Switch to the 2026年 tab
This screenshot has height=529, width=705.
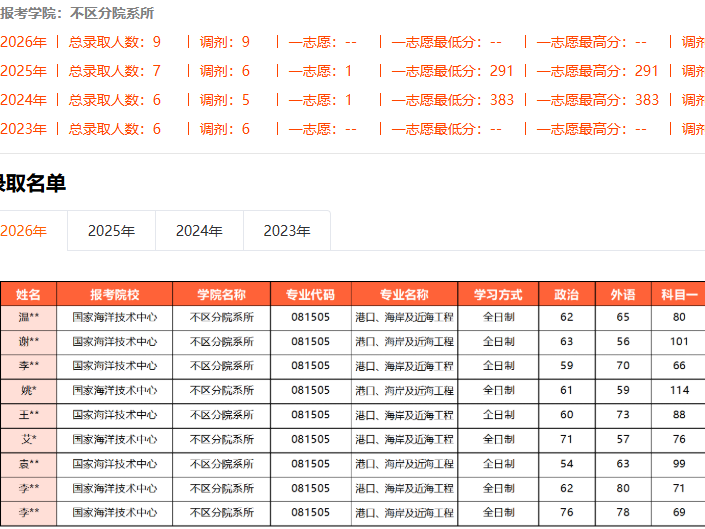tap(27, 231)
